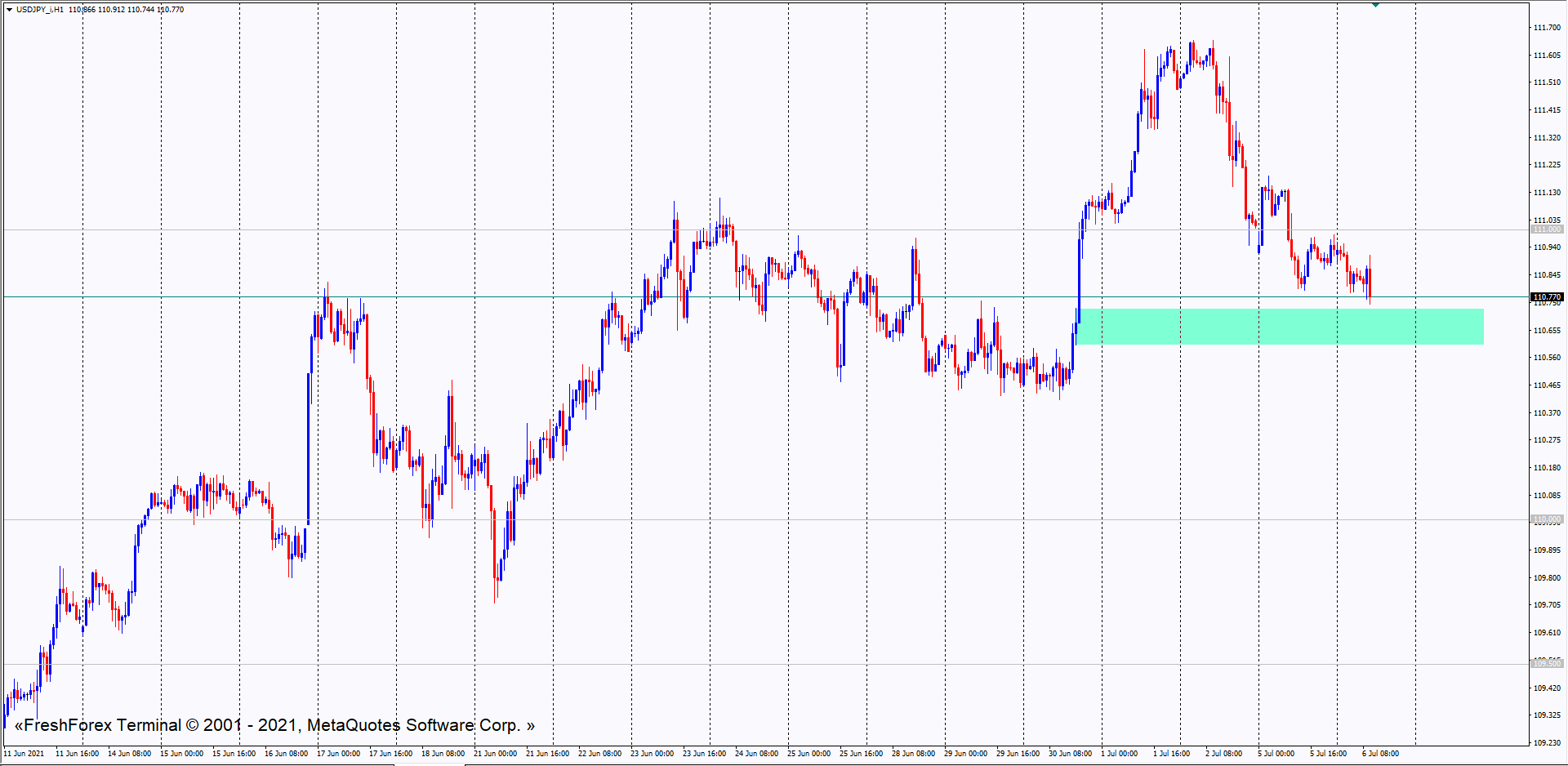Click the 29 Jun 00:00 time label
The image size is (1568, 766).
965,754
